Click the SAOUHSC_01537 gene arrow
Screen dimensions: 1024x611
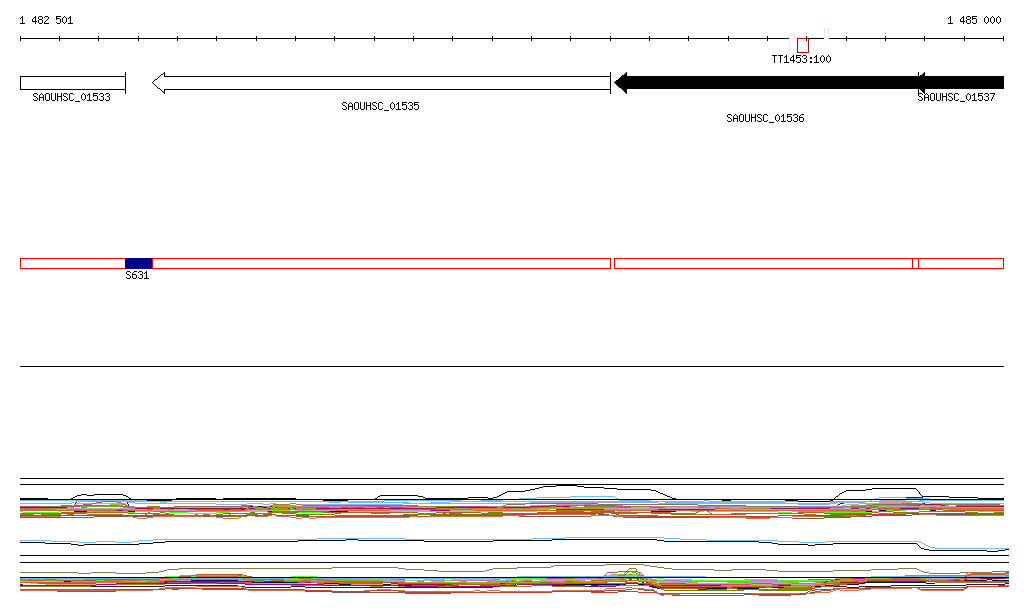(x=961, y=83)
